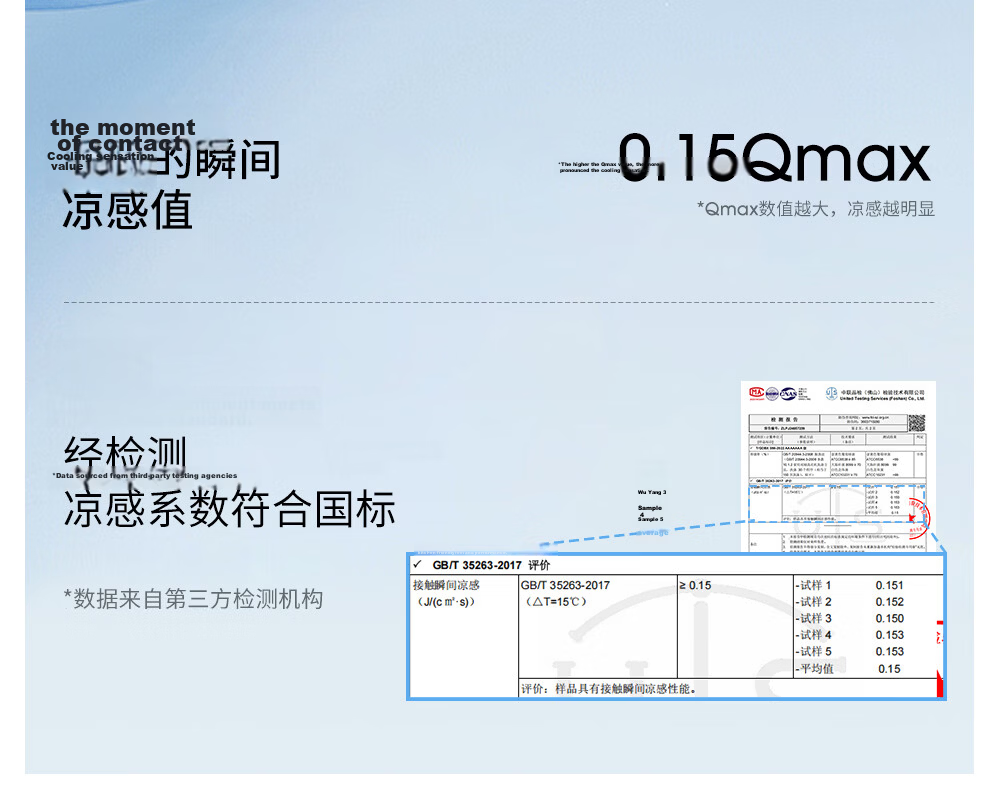The height and width of the screenshot is (786, 1000).
Task: Click the 凉感值 heading text
Action: click(x=127, y=210)
